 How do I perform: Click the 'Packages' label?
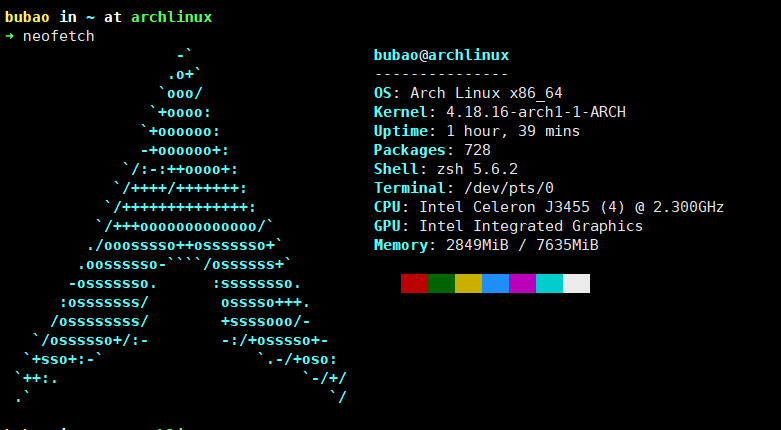click(x=409, y=150)
